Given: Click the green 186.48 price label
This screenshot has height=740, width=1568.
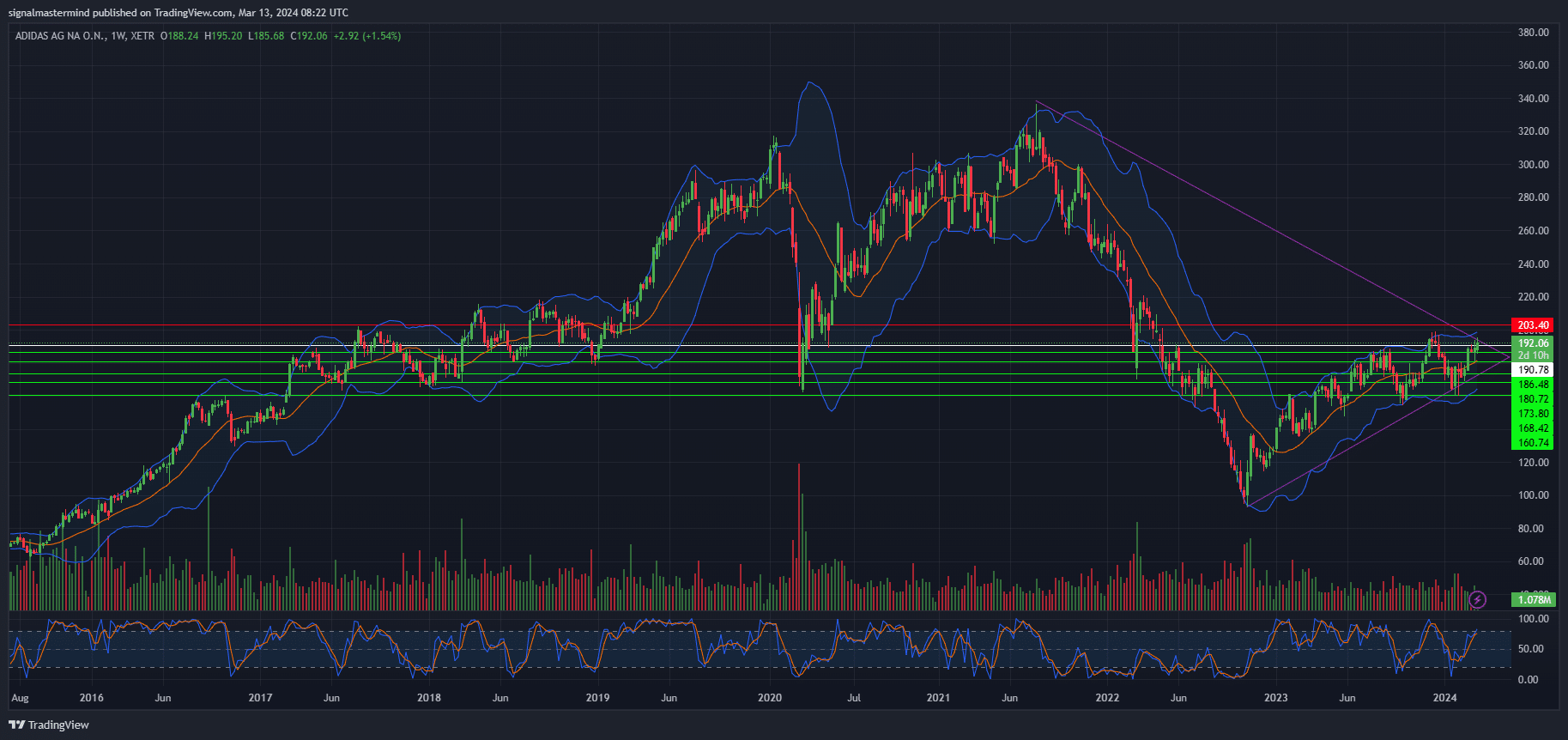Looking at the screenshot, I should click(x=1533, y=385).
